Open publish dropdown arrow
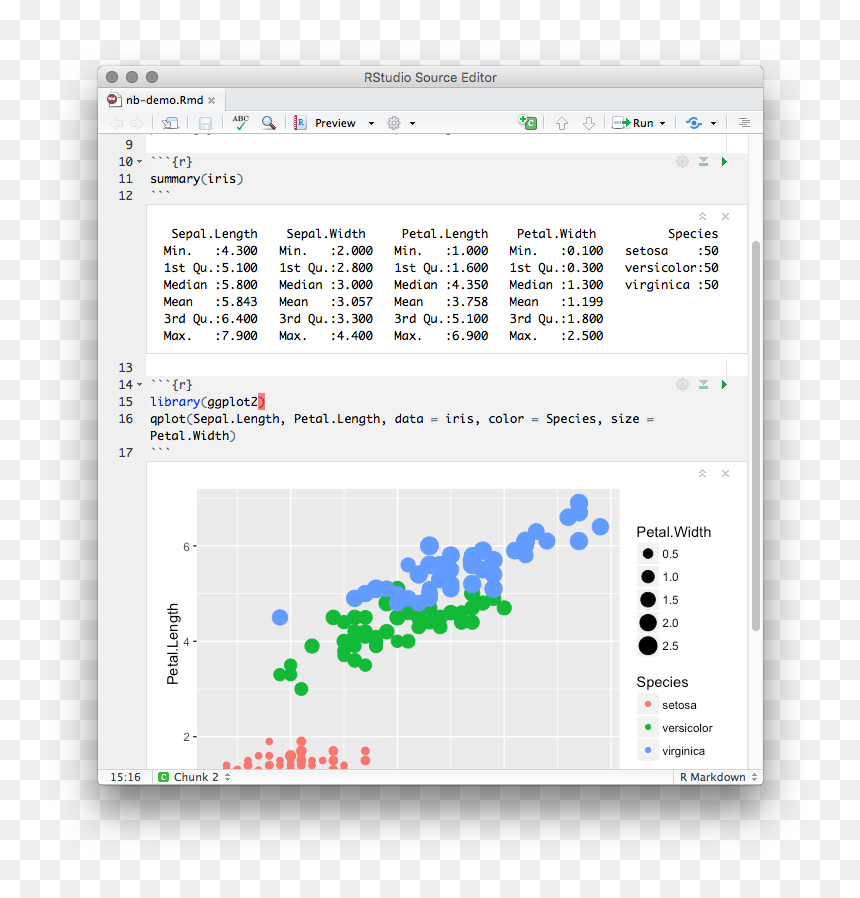The width and height of the screenshot is (860, 898). [713, 123]
